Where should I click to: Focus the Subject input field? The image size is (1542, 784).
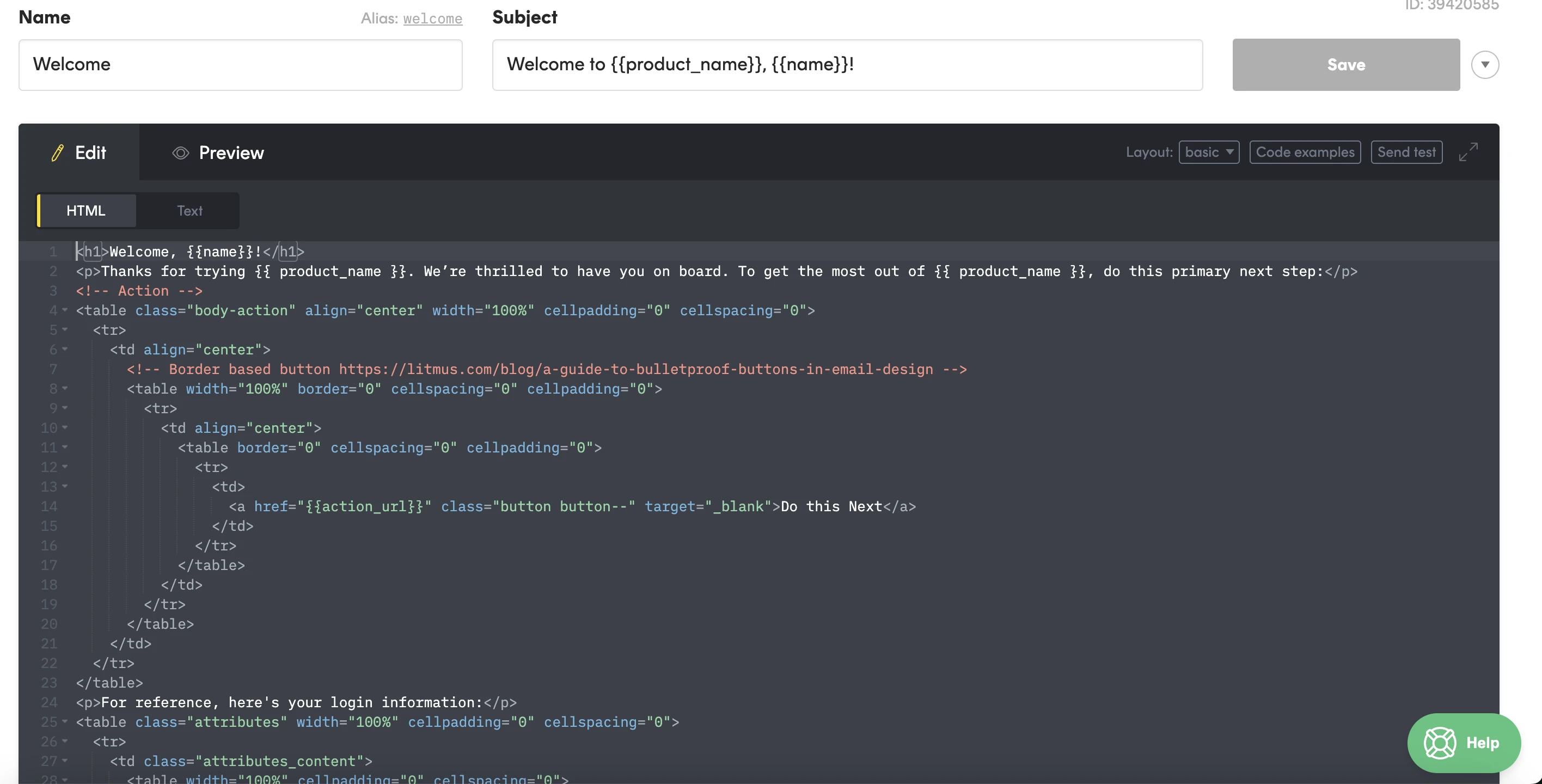coord(847,65)
